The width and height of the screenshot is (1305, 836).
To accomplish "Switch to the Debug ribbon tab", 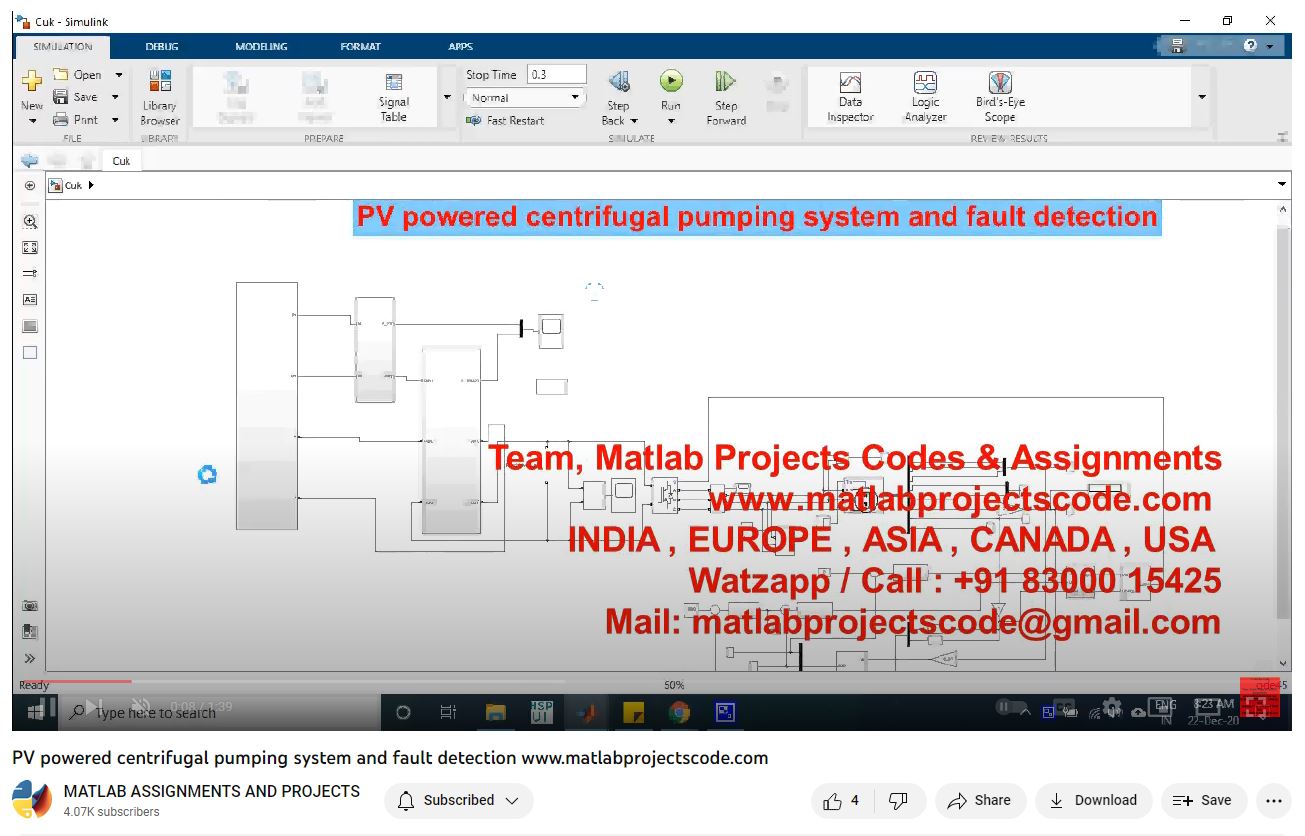I will coord(162,46).
